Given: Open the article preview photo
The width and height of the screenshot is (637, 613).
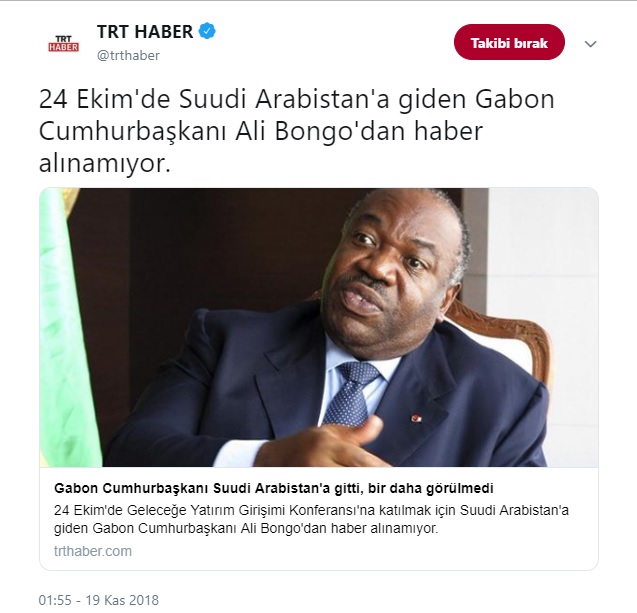Looking at the screenshot, I should (x=319, y=327).
